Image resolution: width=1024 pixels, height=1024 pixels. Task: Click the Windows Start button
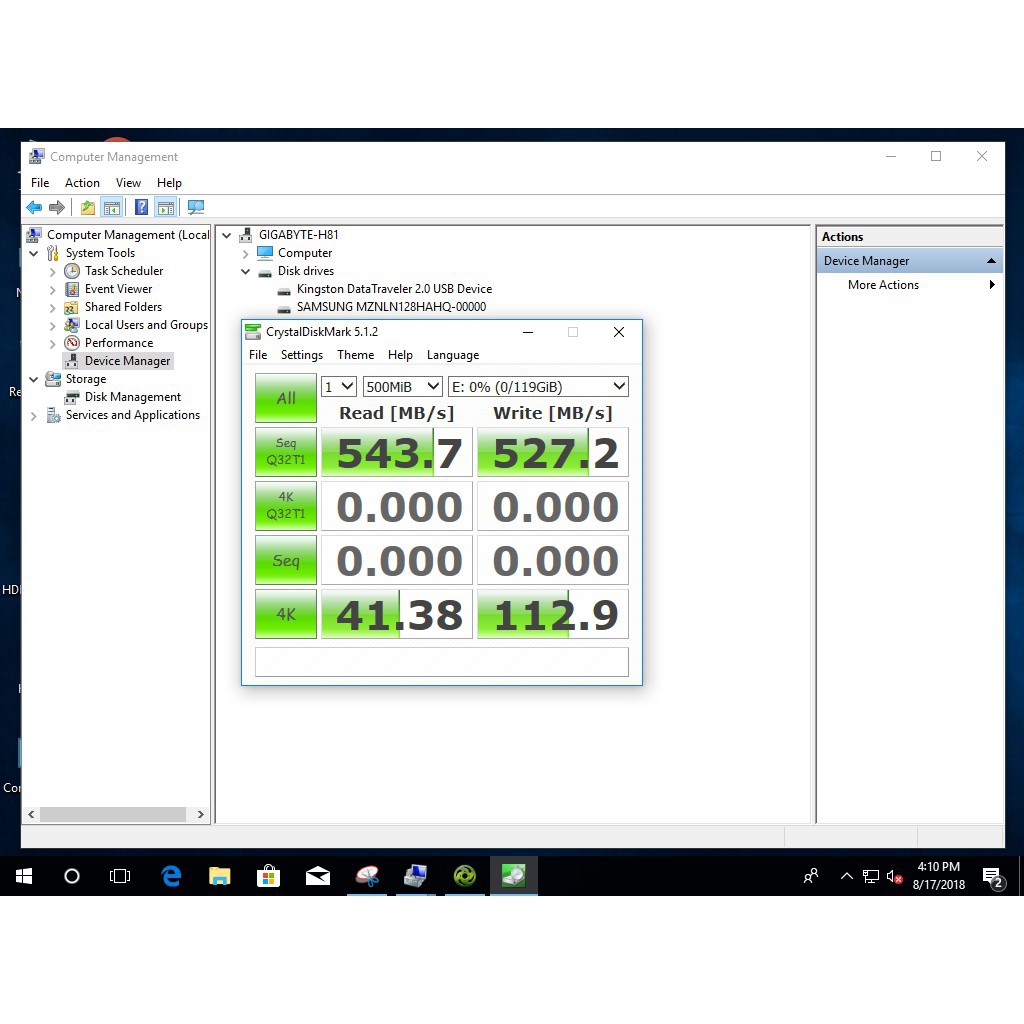point(24,876)
